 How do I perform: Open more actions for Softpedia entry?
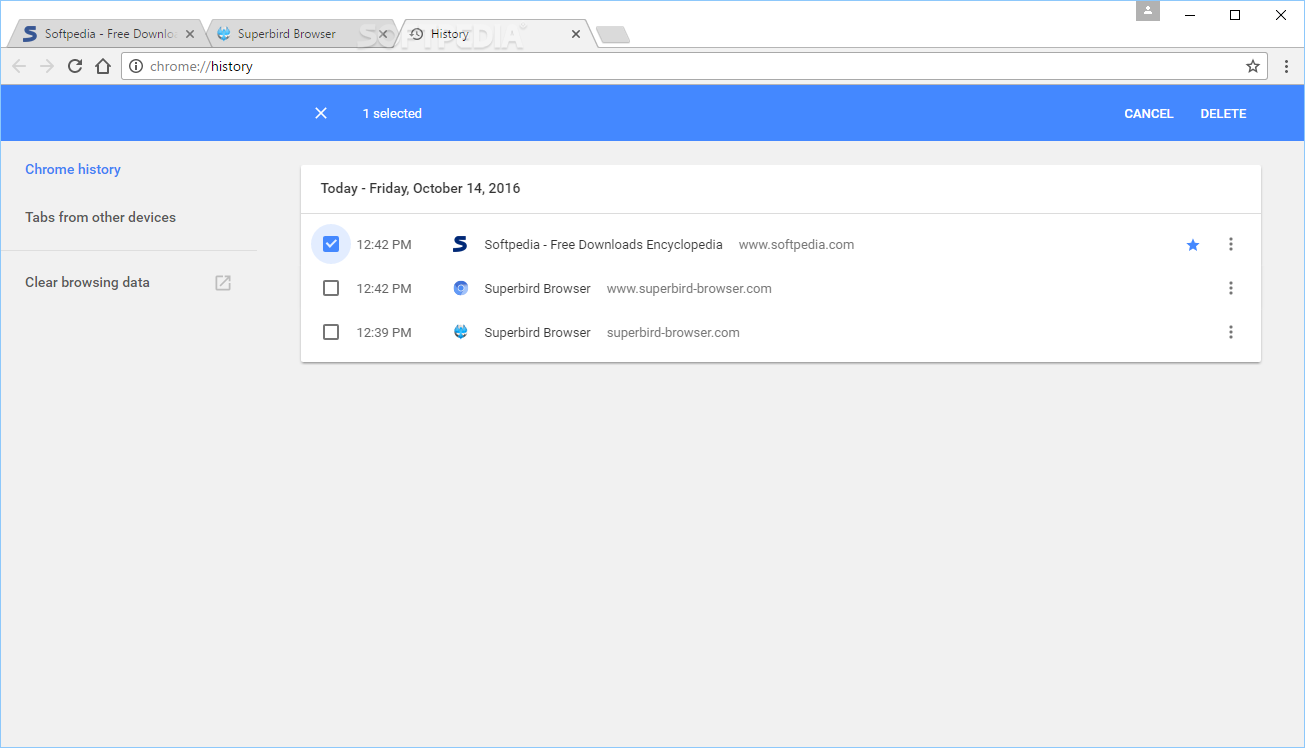[1230, 244]
